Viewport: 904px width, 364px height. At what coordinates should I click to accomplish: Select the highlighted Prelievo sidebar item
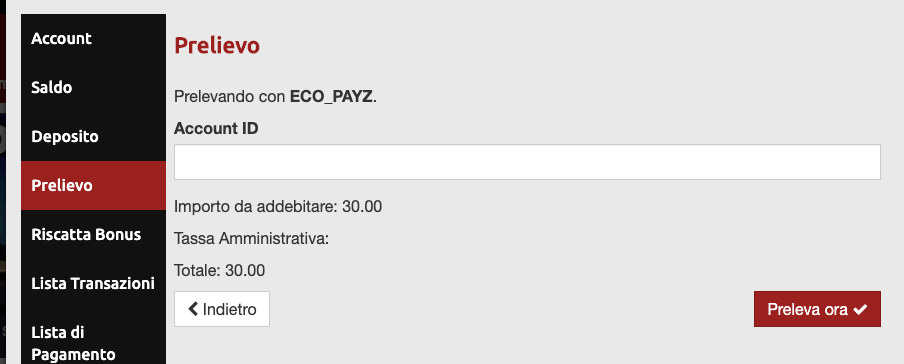click(x=93, y=186)
